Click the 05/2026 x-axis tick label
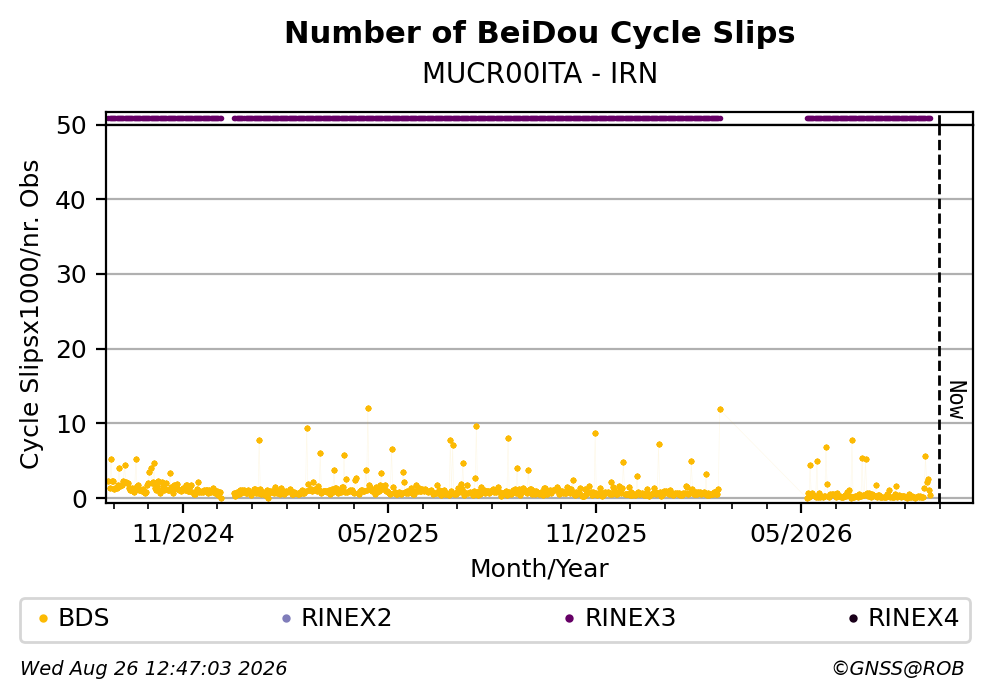 click(x=801, y=534)
